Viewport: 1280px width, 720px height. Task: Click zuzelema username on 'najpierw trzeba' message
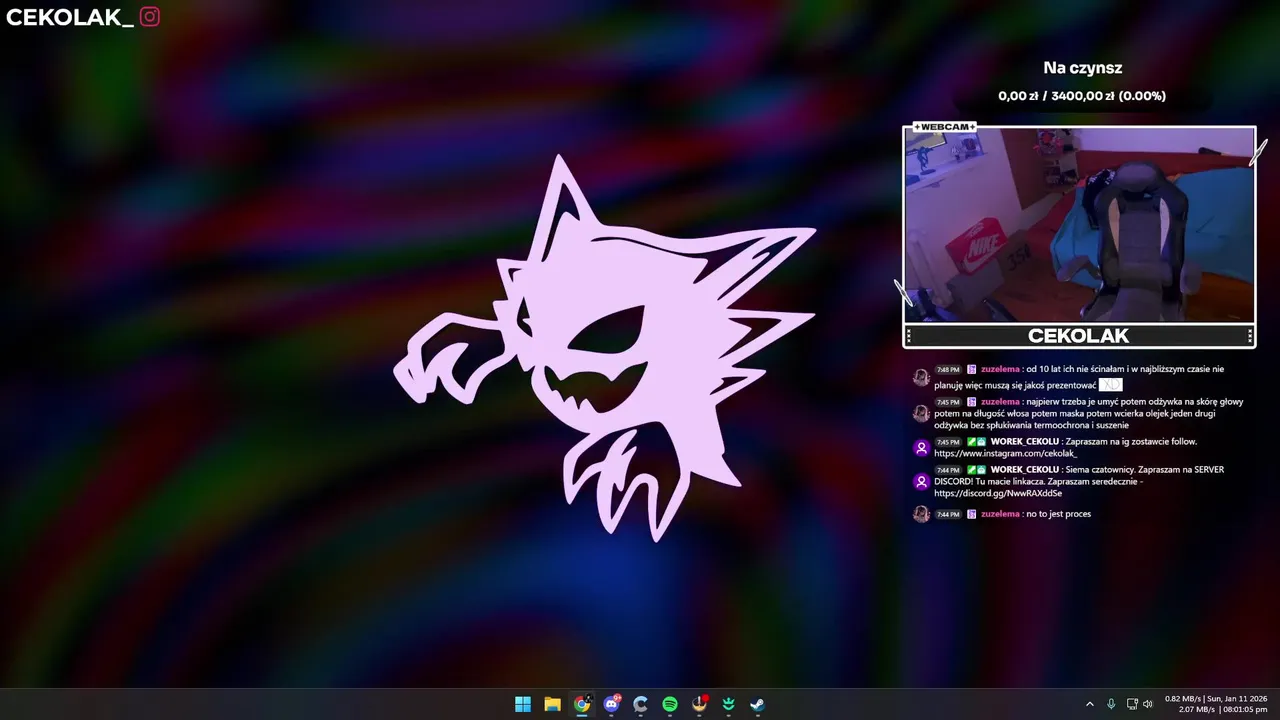(1000, 402)
